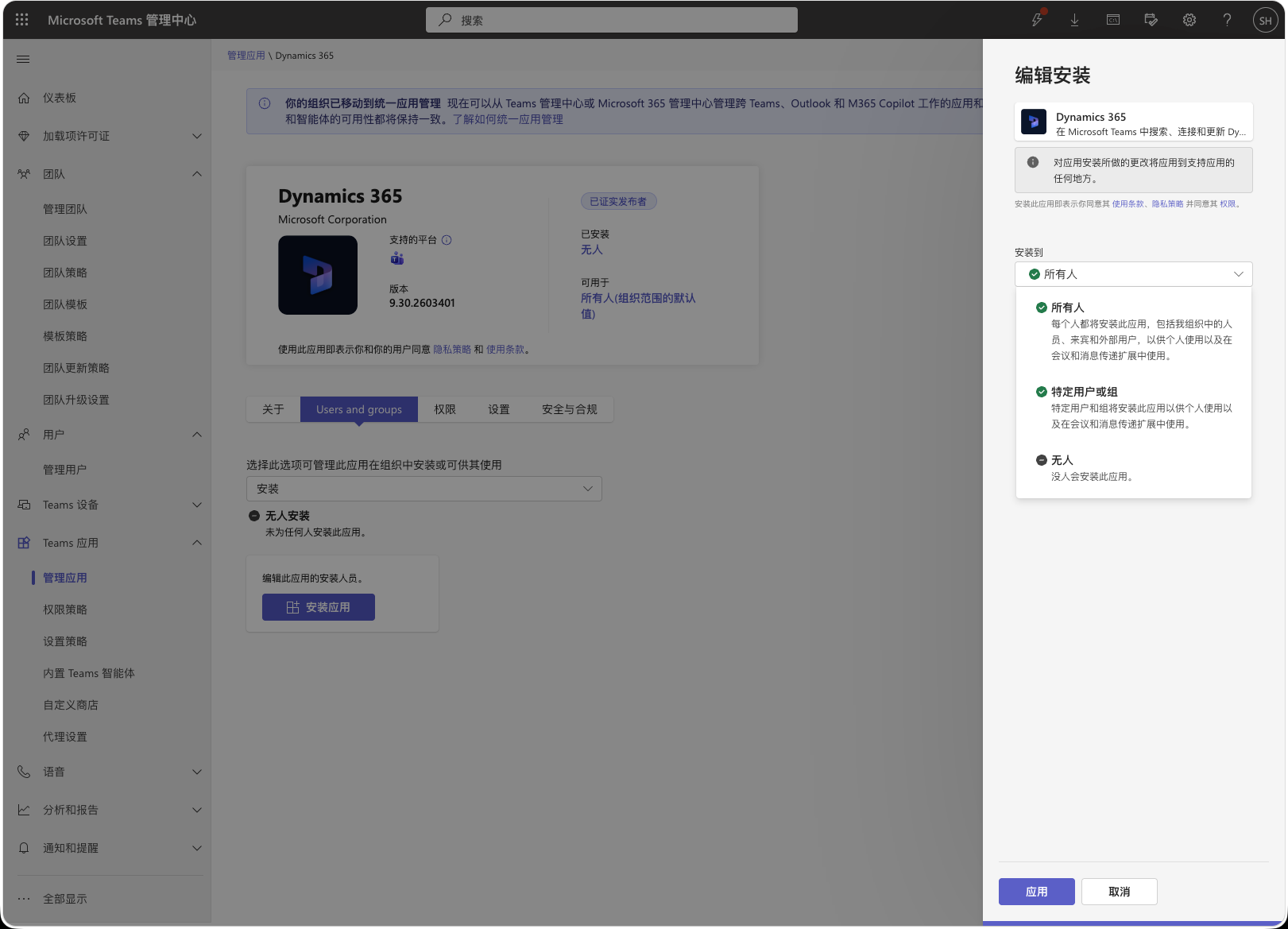Click the show-all ellipsis icon
The height and width of the screenshot is (929, 1288).
click(24, 899)
